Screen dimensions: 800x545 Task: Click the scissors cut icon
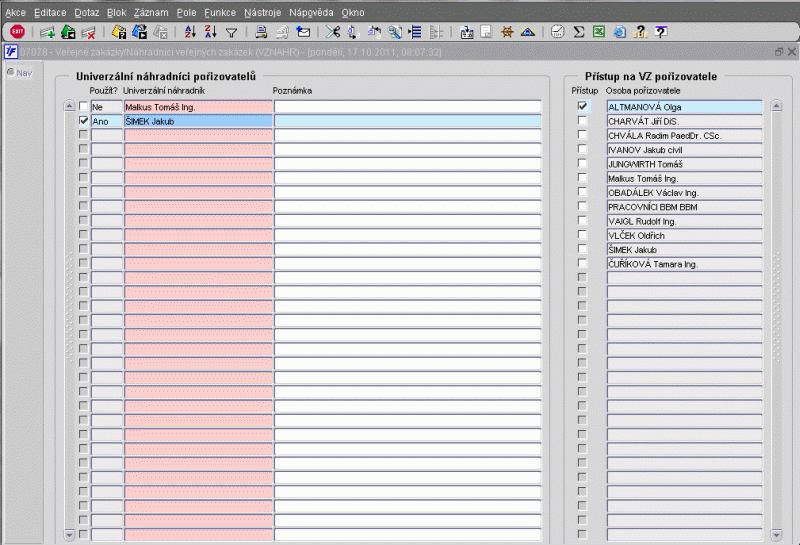pos(333,32)
